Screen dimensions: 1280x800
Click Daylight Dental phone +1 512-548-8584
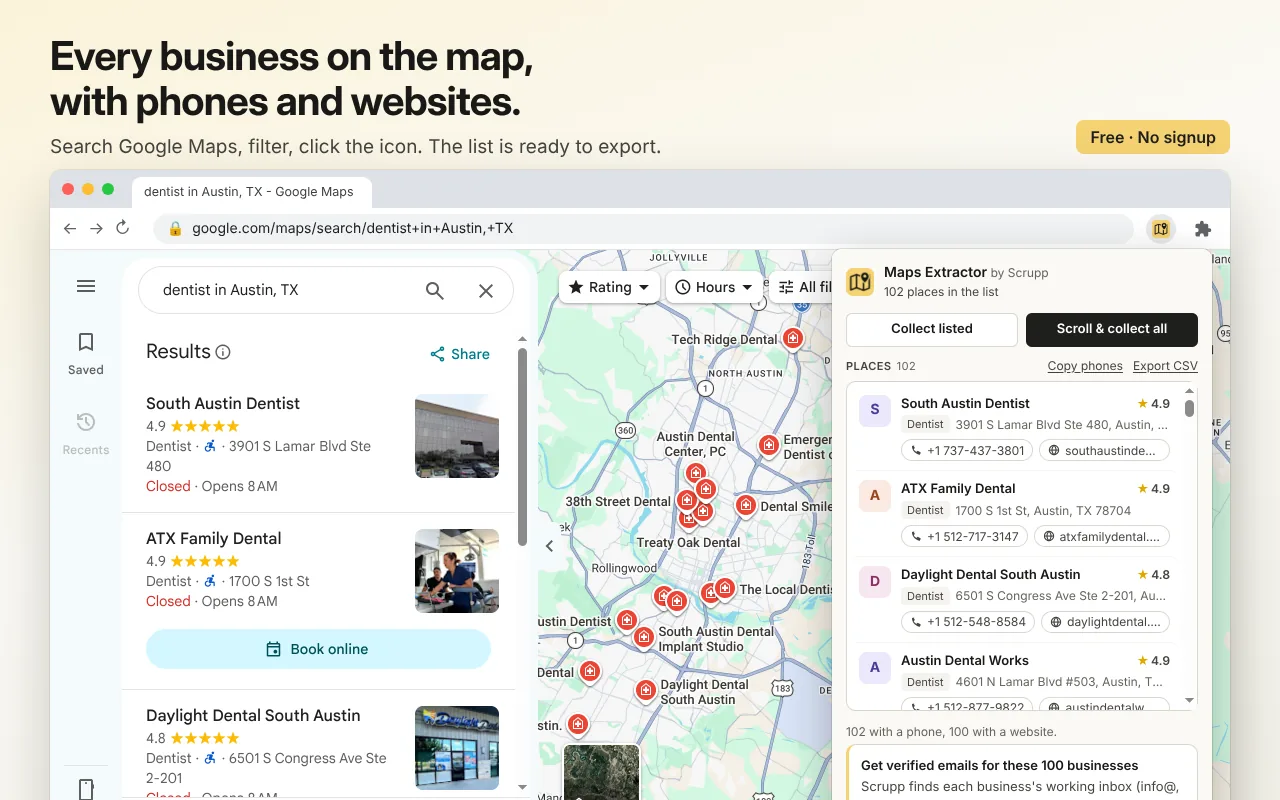tap(967, 622)
